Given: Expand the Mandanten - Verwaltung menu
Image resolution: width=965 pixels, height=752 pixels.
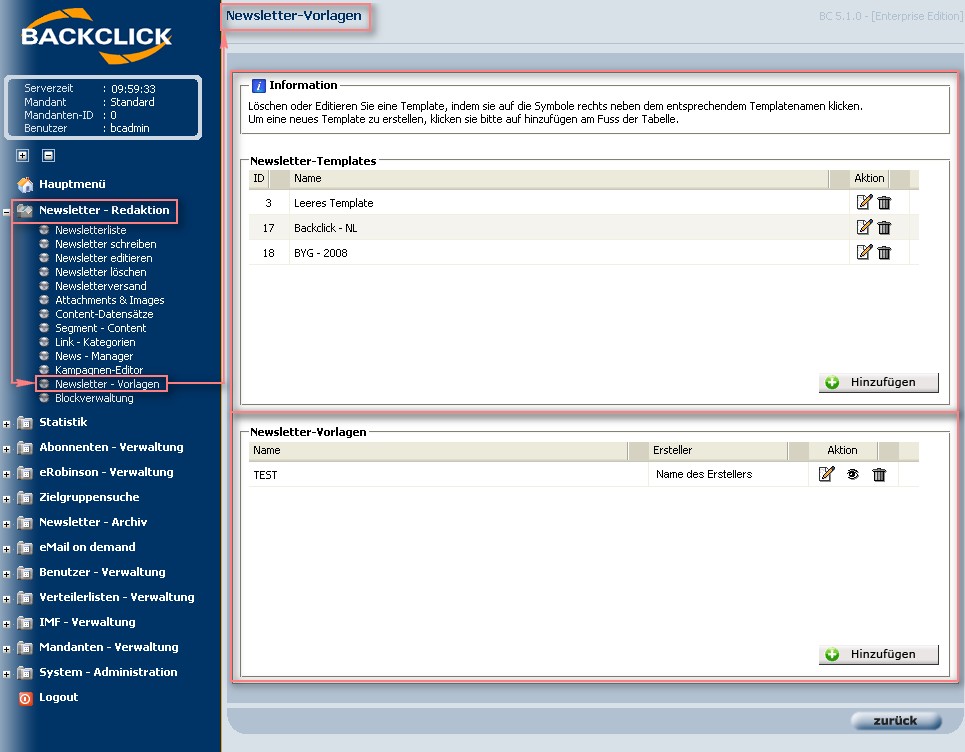Looking at the screenshot, I should click(x=6, y=649).
